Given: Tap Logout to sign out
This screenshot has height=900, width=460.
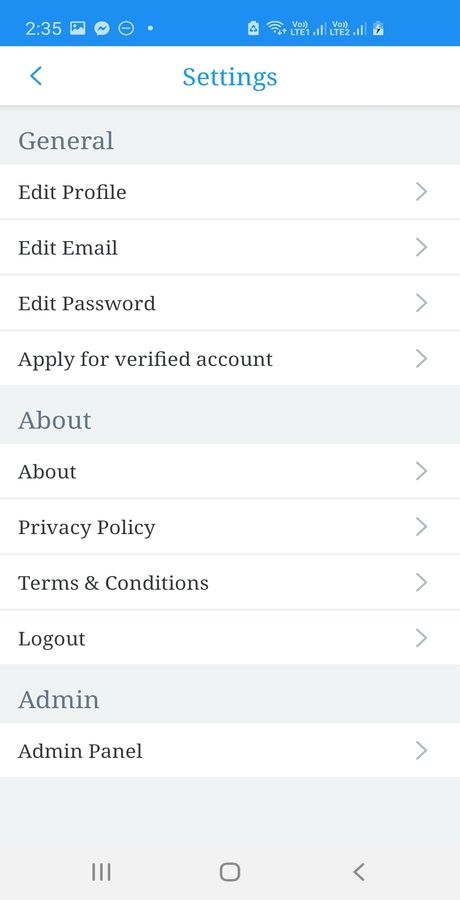Looking at the screenshot, I should click(x=230, y=638).
